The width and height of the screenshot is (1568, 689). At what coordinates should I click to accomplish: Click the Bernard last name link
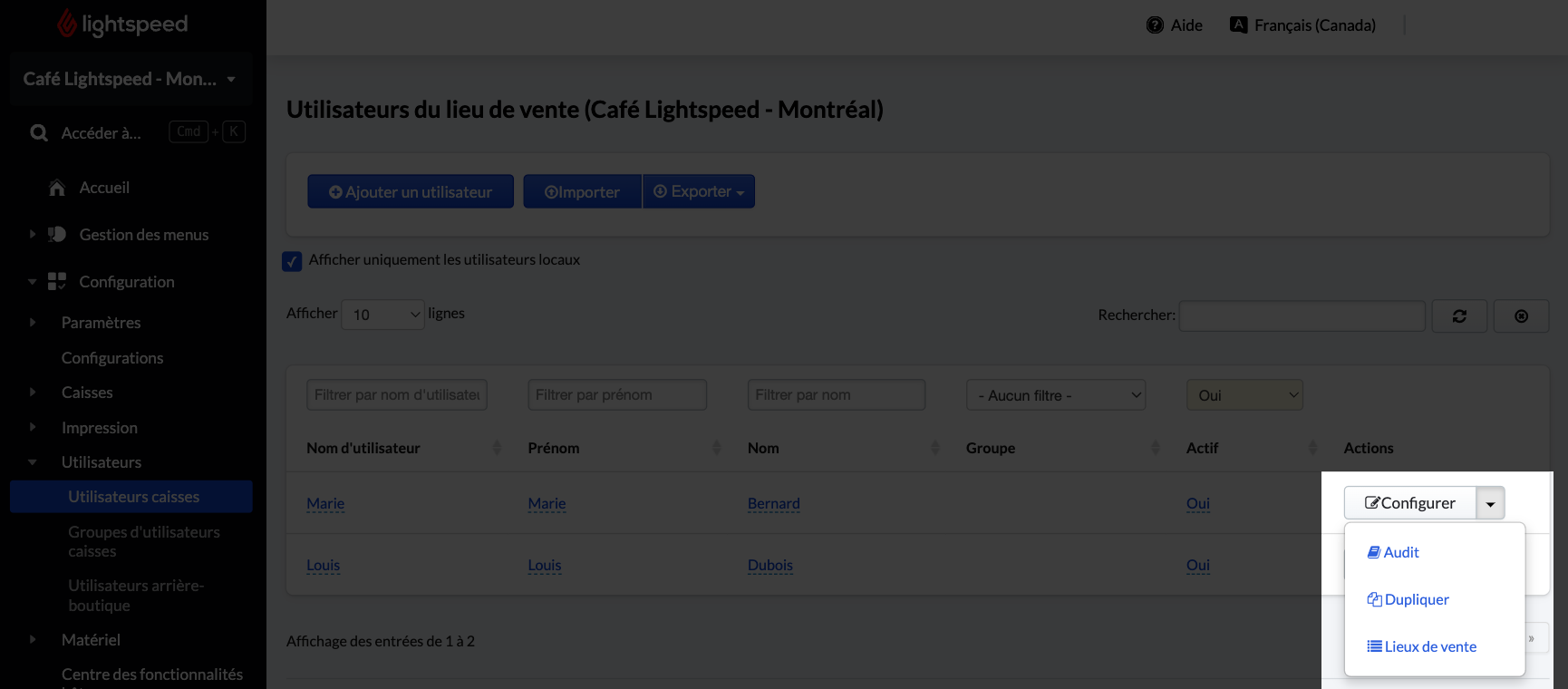[774, 503]
